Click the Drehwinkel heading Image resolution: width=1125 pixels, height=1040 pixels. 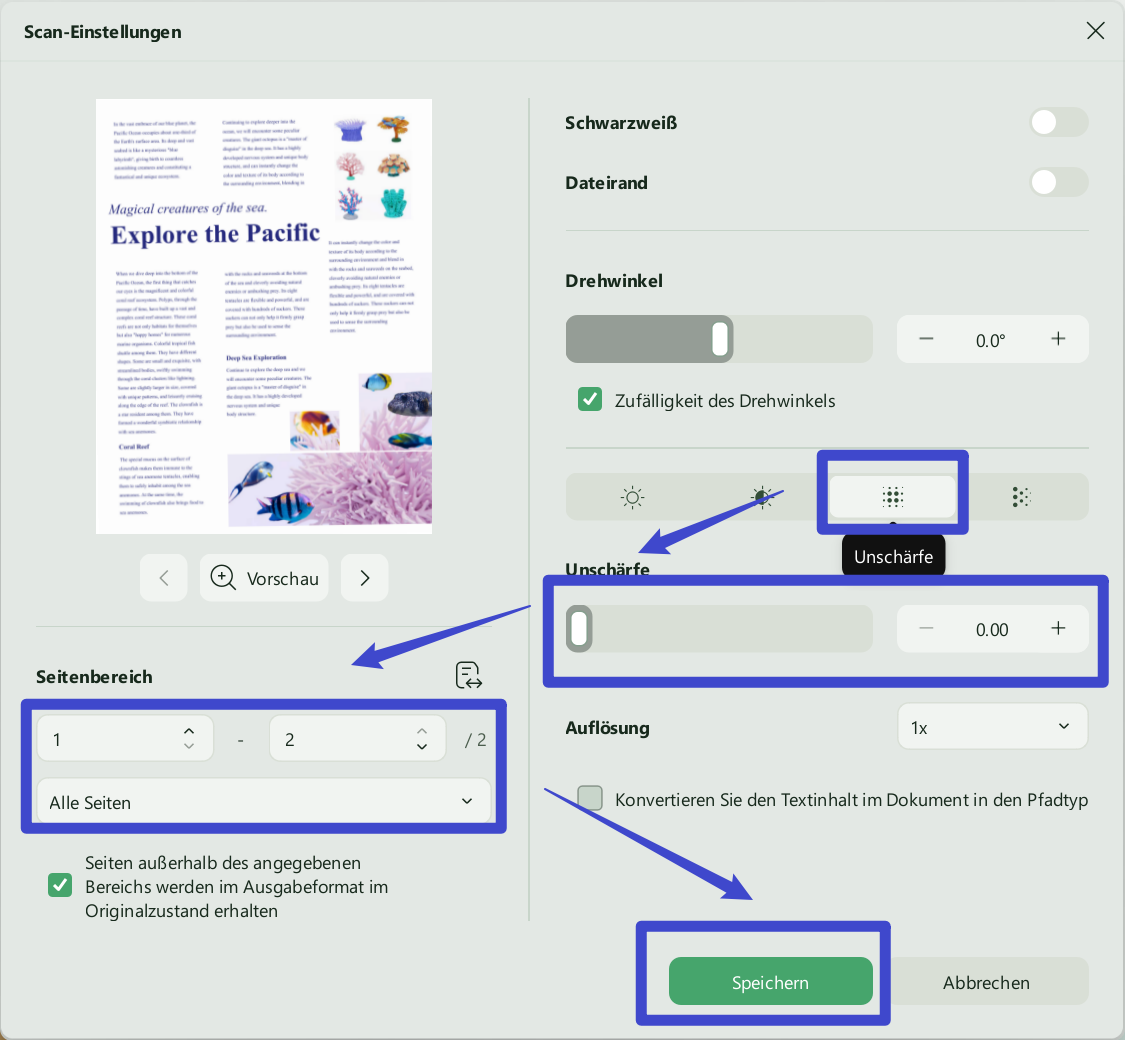[x=613, y=280]
